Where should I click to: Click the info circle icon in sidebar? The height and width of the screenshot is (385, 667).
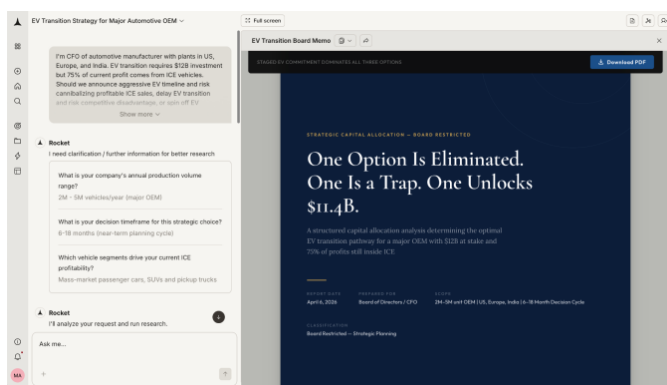[x=17, y=342]
